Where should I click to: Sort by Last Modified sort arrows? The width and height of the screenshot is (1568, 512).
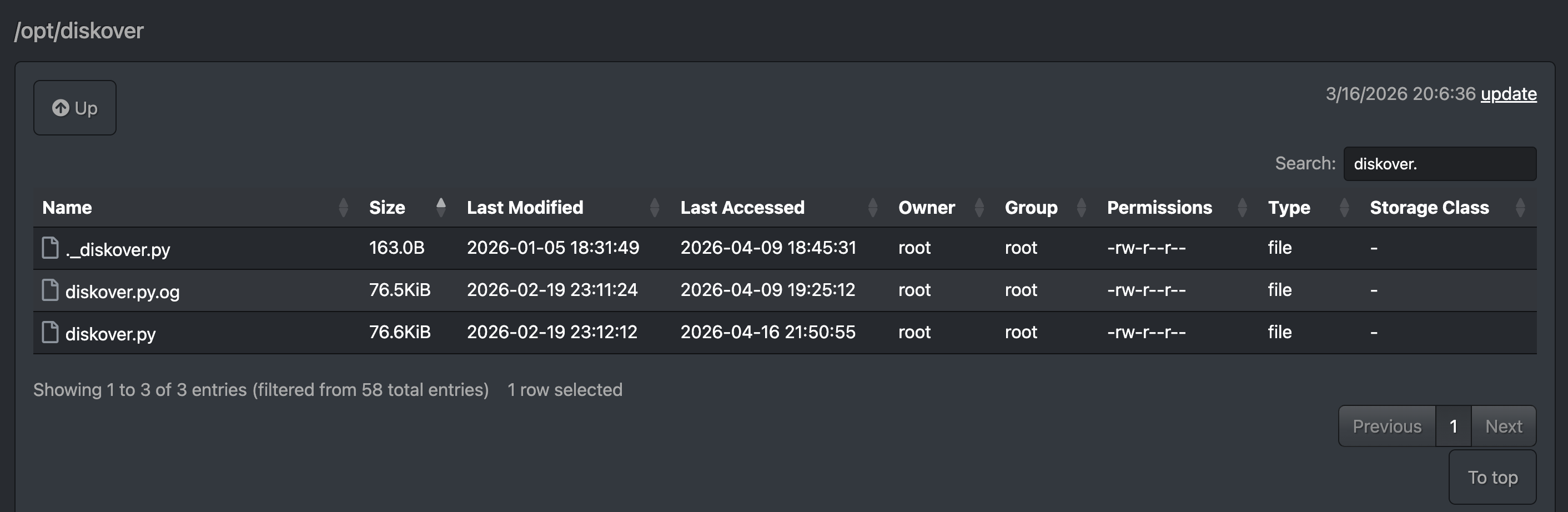coord(654,208)
